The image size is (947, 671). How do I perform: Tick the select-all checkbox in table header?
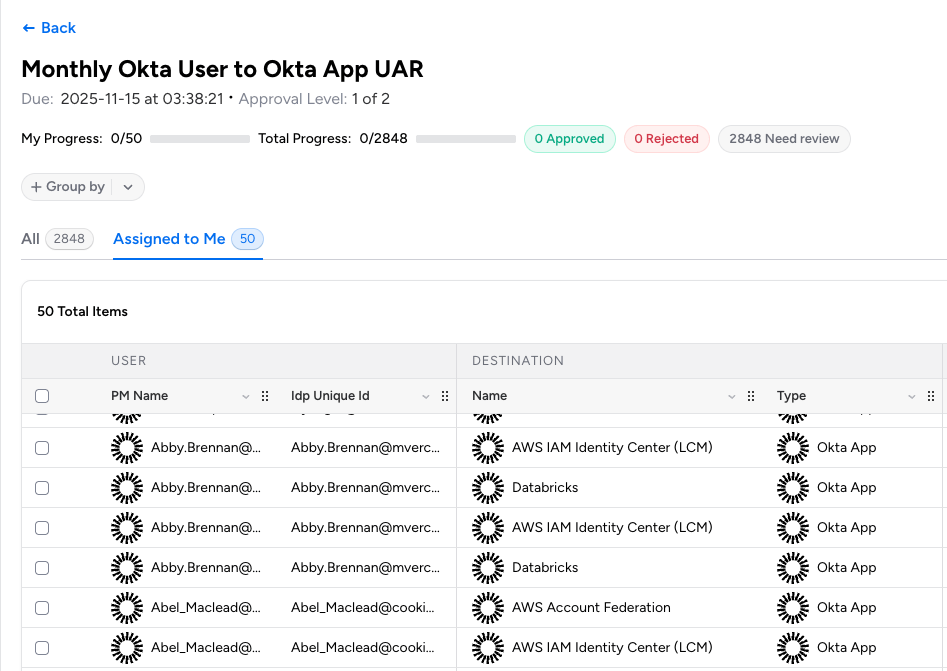[x=42, y=396]
